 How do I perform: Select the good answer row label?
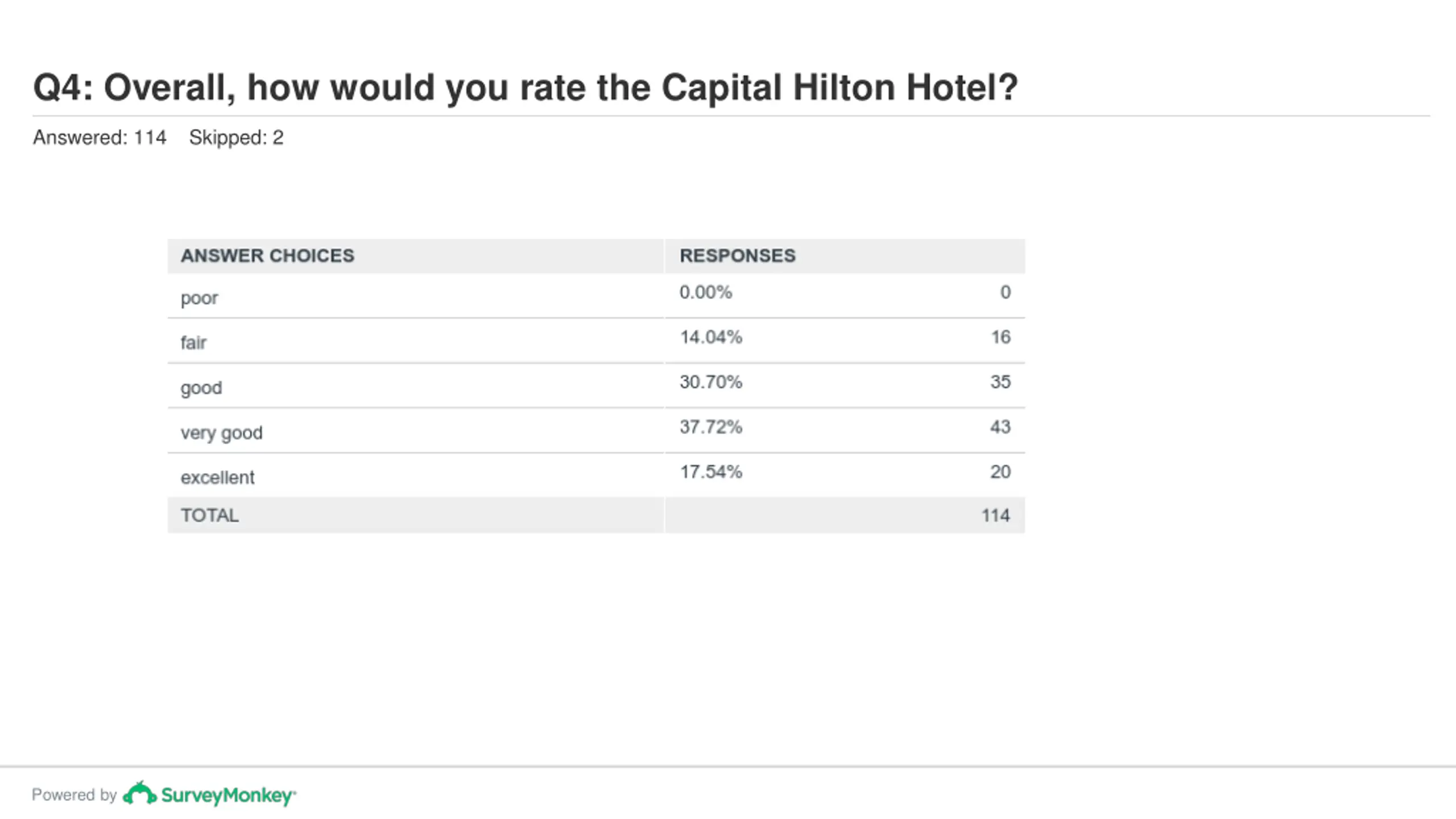201,388
